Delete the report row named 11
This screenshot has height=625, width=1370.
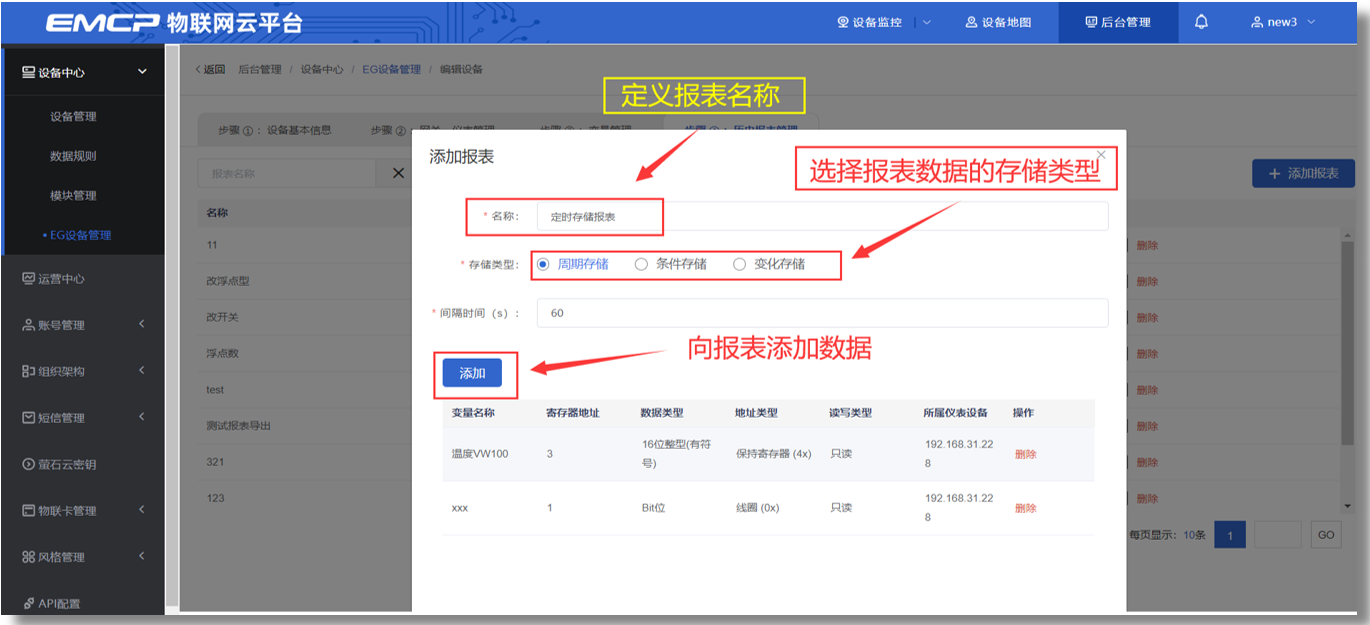point(1147,245)
